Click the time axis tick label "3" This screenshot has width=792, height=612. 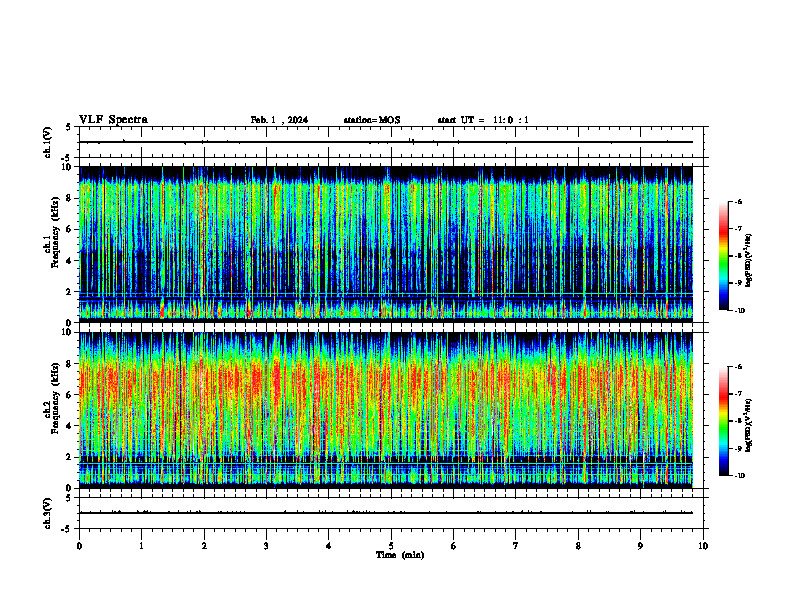[x=266, y=546]
